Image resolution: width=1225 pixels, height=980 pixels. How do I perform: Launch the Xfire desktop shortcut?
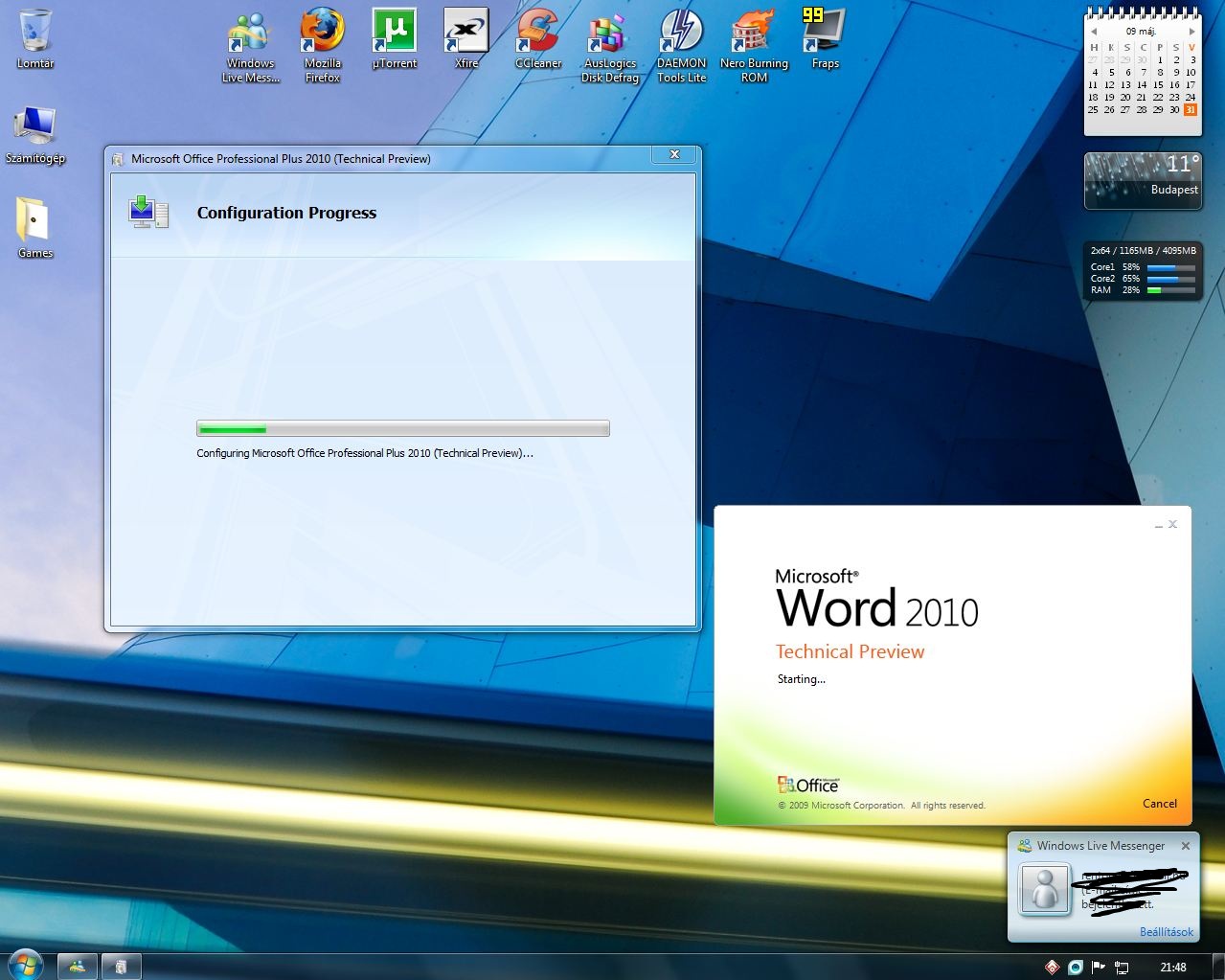[466, 38]
